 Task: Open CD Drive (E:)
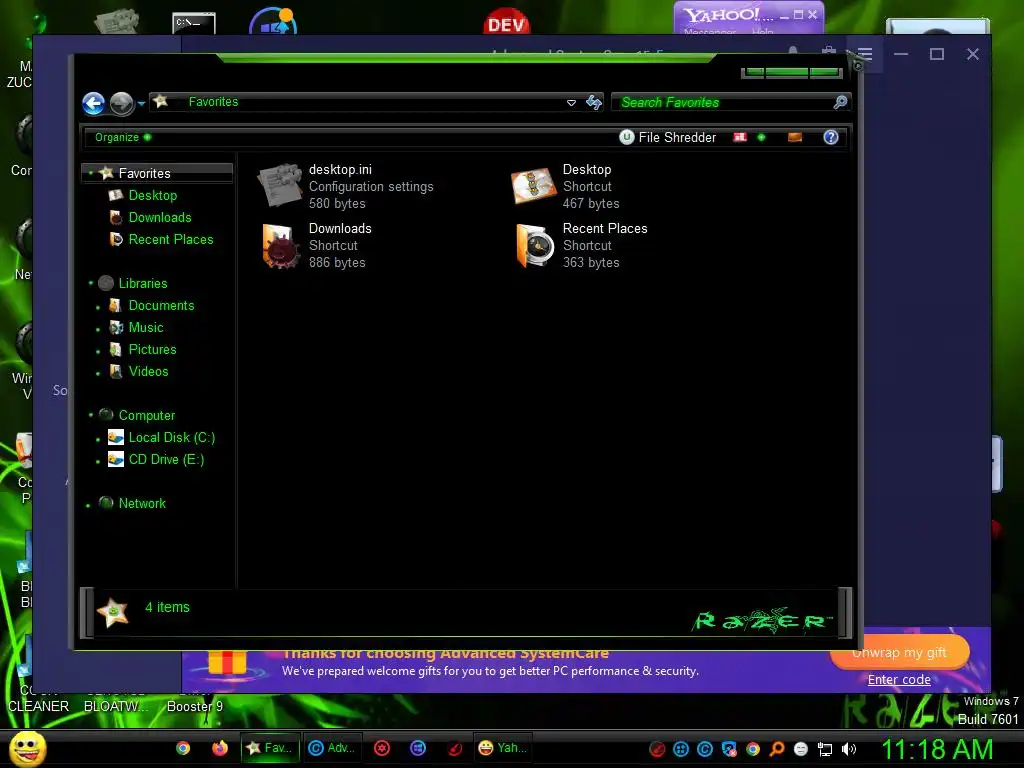[x=167, y=460]
